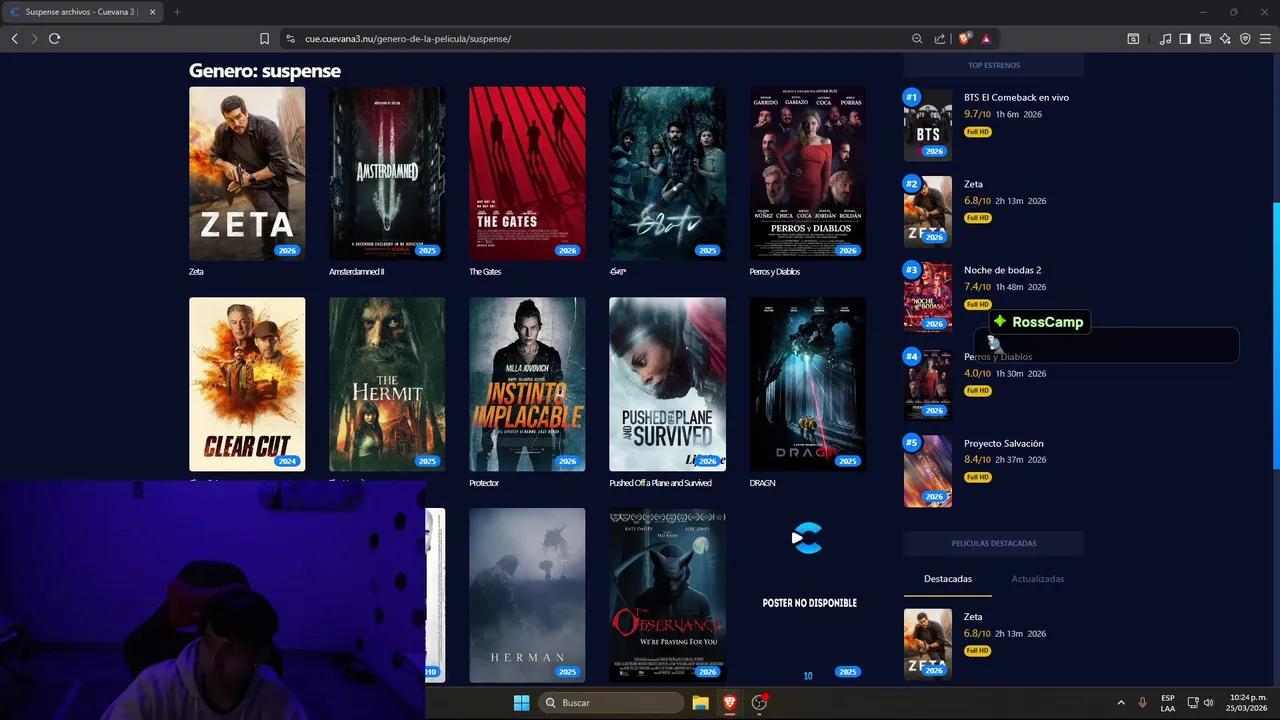The width and height of the screenshot is (1280, 720).
Task: Close the Suspense archivos tab
Action: pos(153,12)
